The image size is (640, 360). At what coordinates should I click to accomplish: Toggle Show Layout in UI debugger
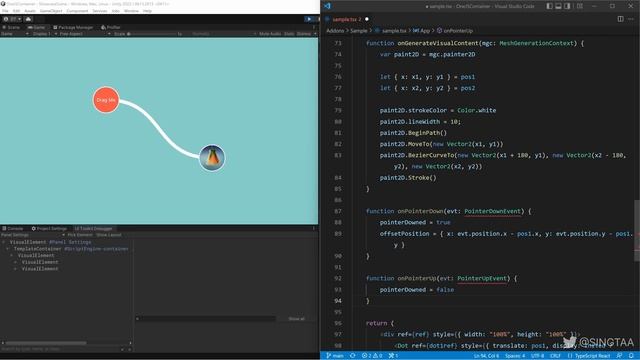tap(109, 235)
